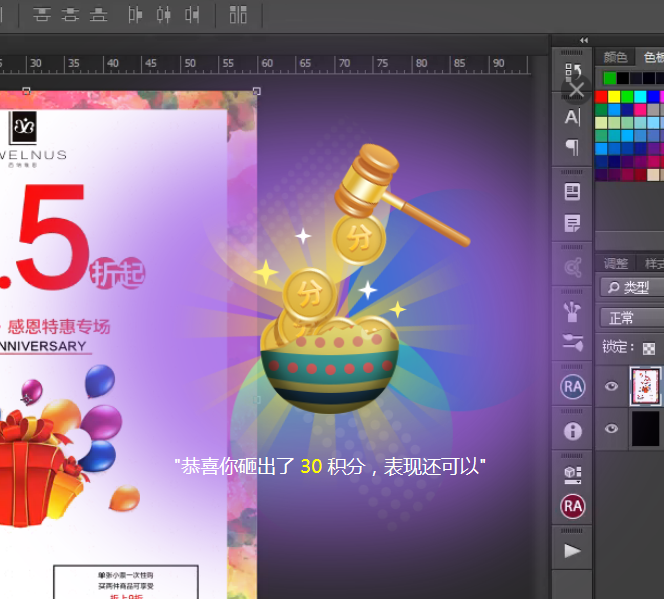The width and height of the screenshot is (664, 599).
Task: Open the layer filter 类型 dropdown
Action: [632, 288]
